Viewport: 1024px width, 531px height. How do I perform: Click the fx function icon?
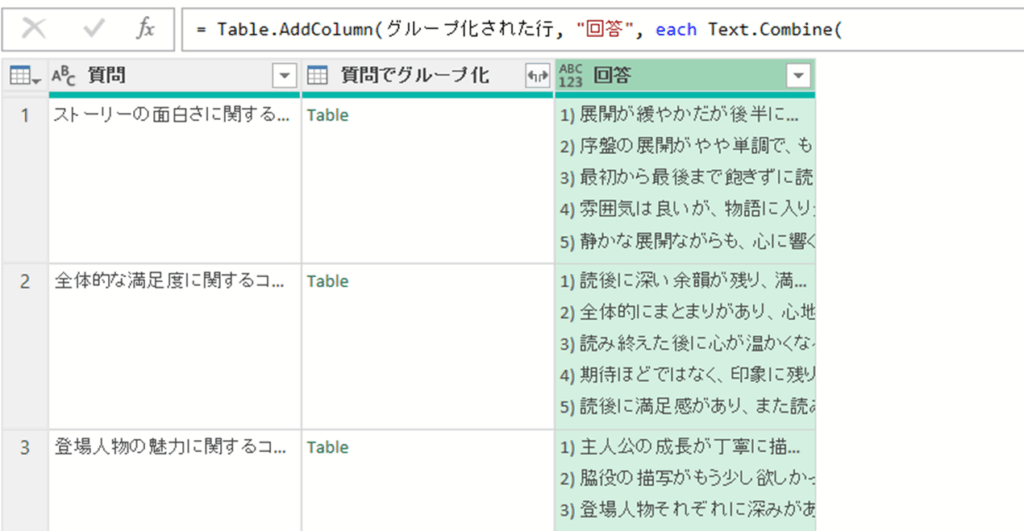(x=146, y=29)
